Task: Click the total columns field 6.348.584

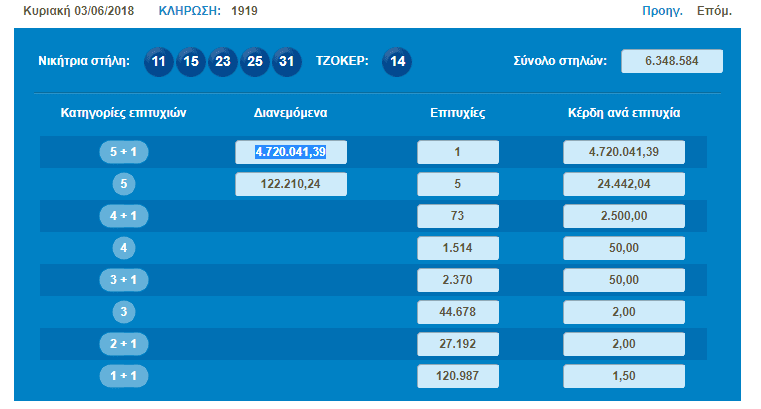Action: coord(671,61)
